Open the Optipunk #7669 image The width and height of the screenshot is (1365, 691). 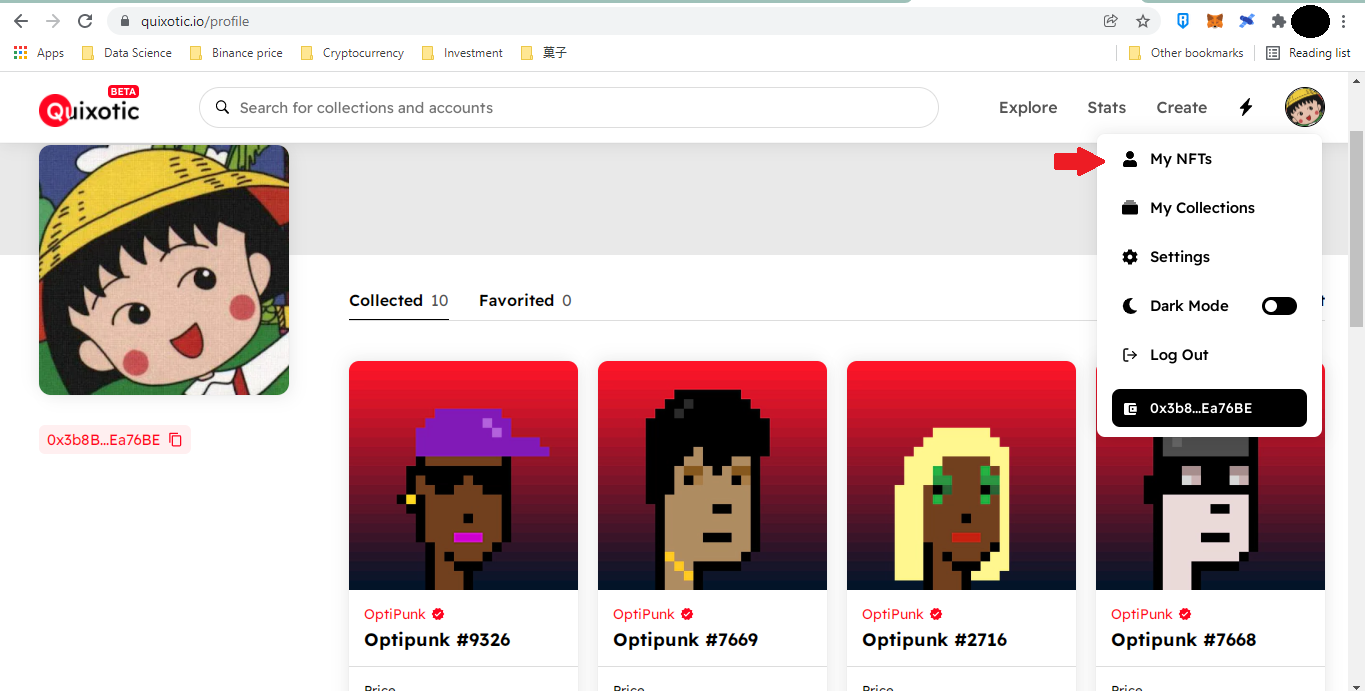click(712, 475)
